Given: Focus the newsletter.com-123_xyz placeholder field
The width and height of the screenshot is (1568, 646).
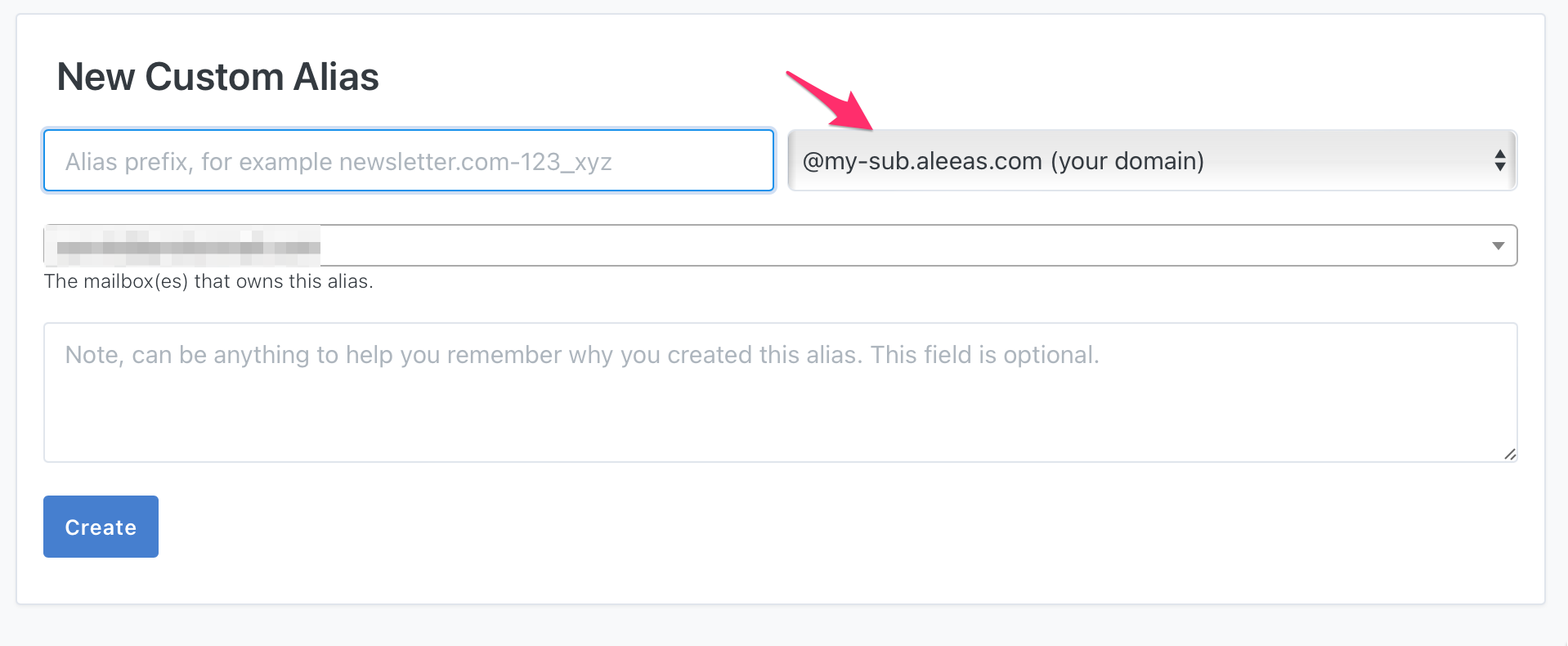Looking at the screenshot, I should [408, 160].
